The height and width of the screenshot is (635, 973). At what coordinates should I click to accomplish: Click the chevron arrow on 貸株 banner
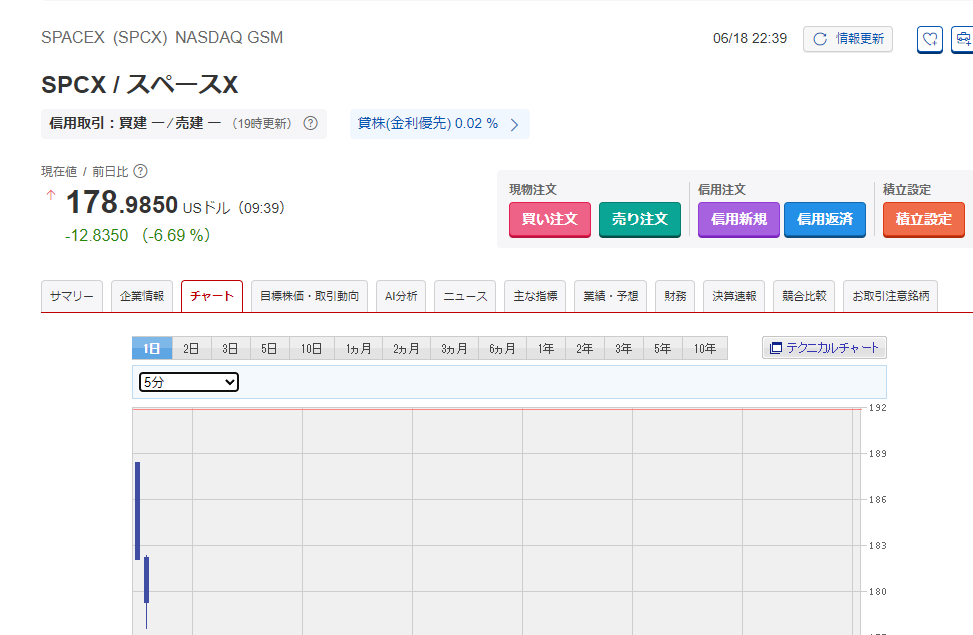(x=514, y=125)
